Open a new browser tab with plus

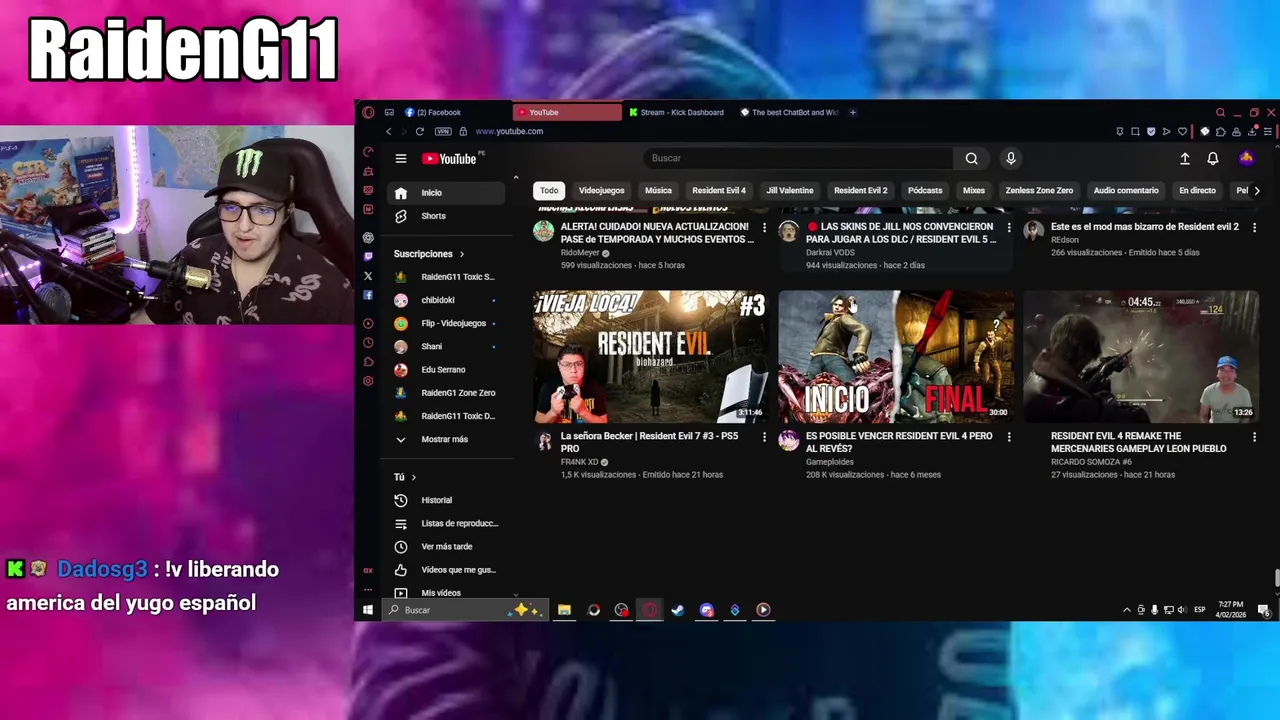(853, 112)
